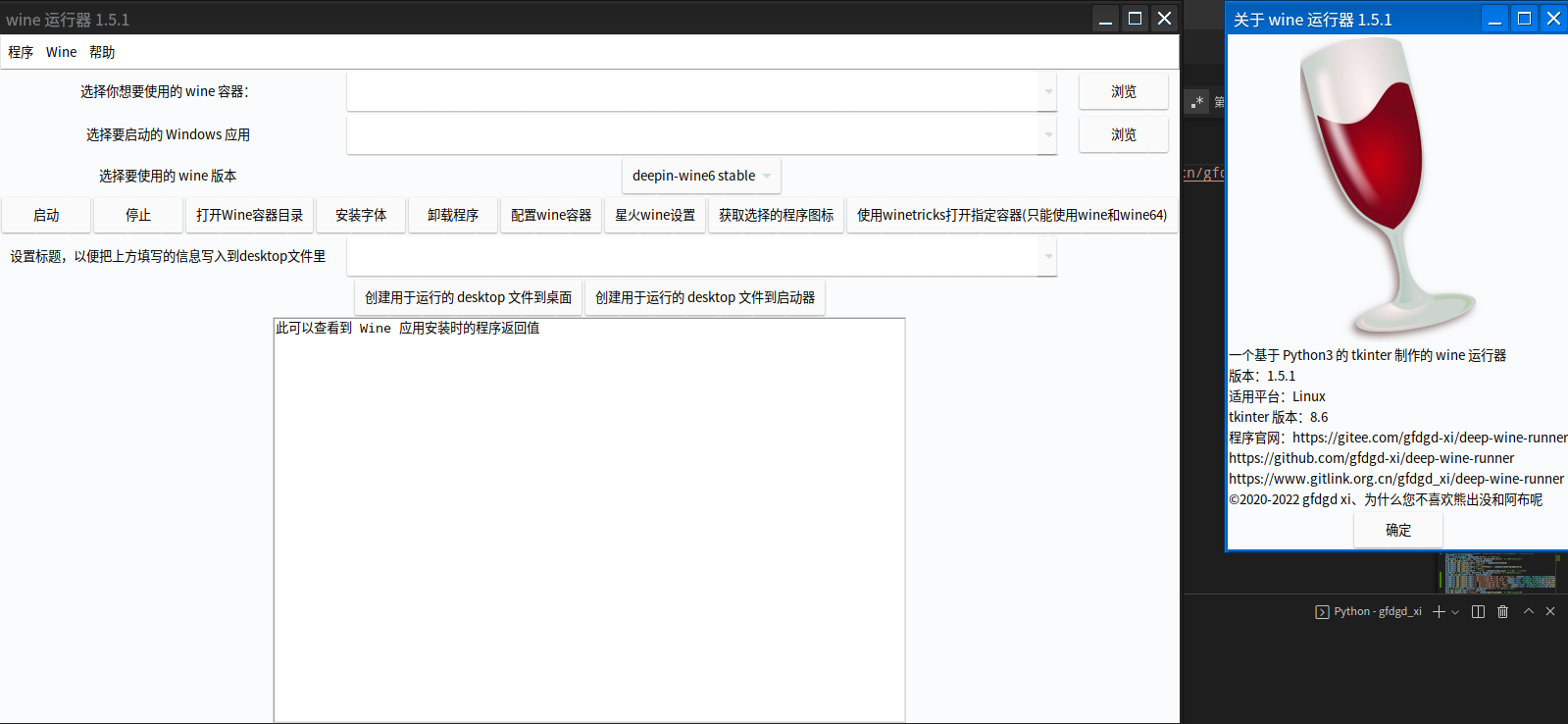Screen dimensions: 1568x724
Task: Click inside the Wine return output text area
Action: pyautogui.click(x=589, y=520)
